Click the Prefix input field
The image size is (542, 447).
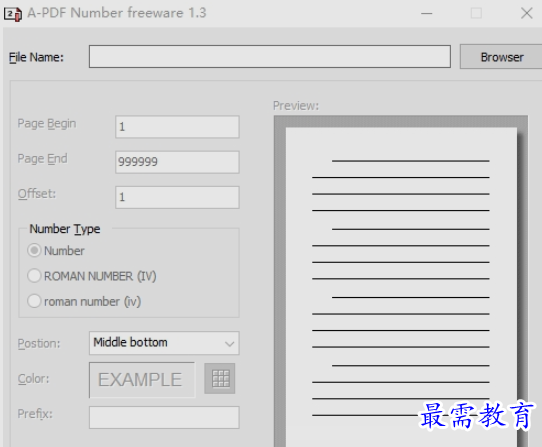tap(164, 417)
